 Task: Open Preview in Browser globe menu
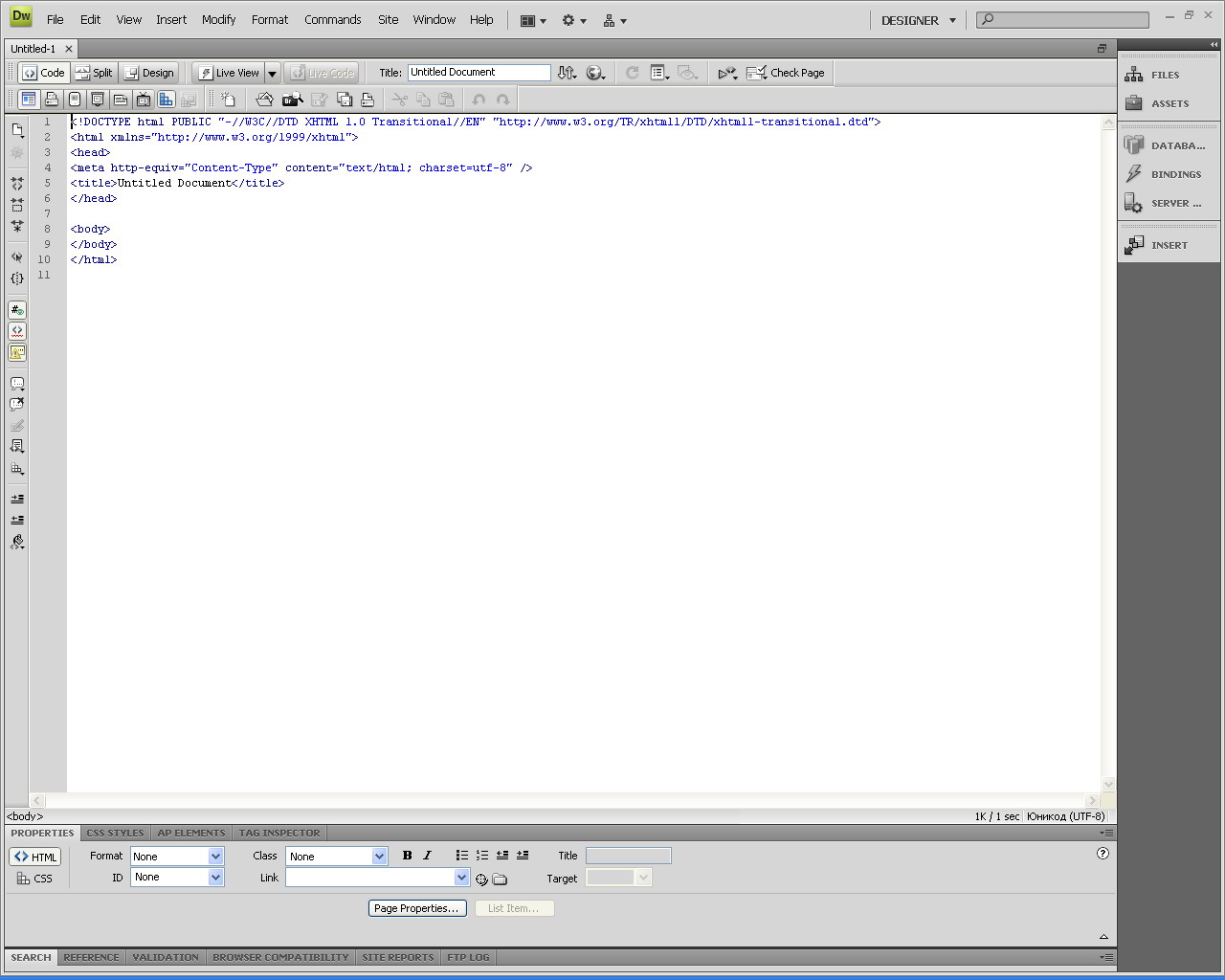[595, 73]
